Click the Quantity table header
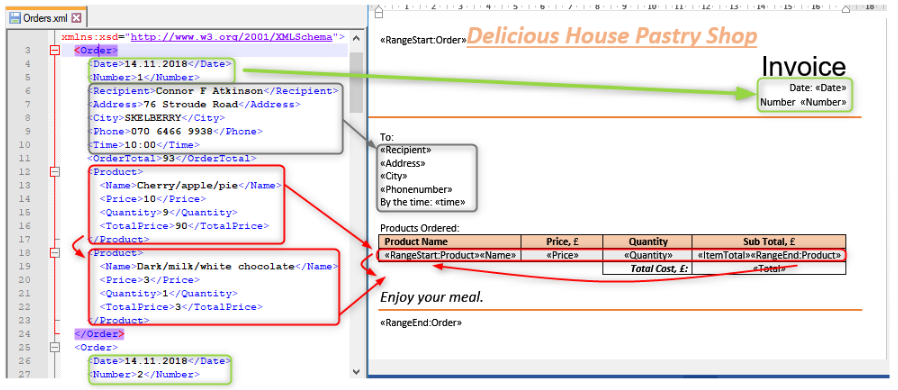 [648, 242]
